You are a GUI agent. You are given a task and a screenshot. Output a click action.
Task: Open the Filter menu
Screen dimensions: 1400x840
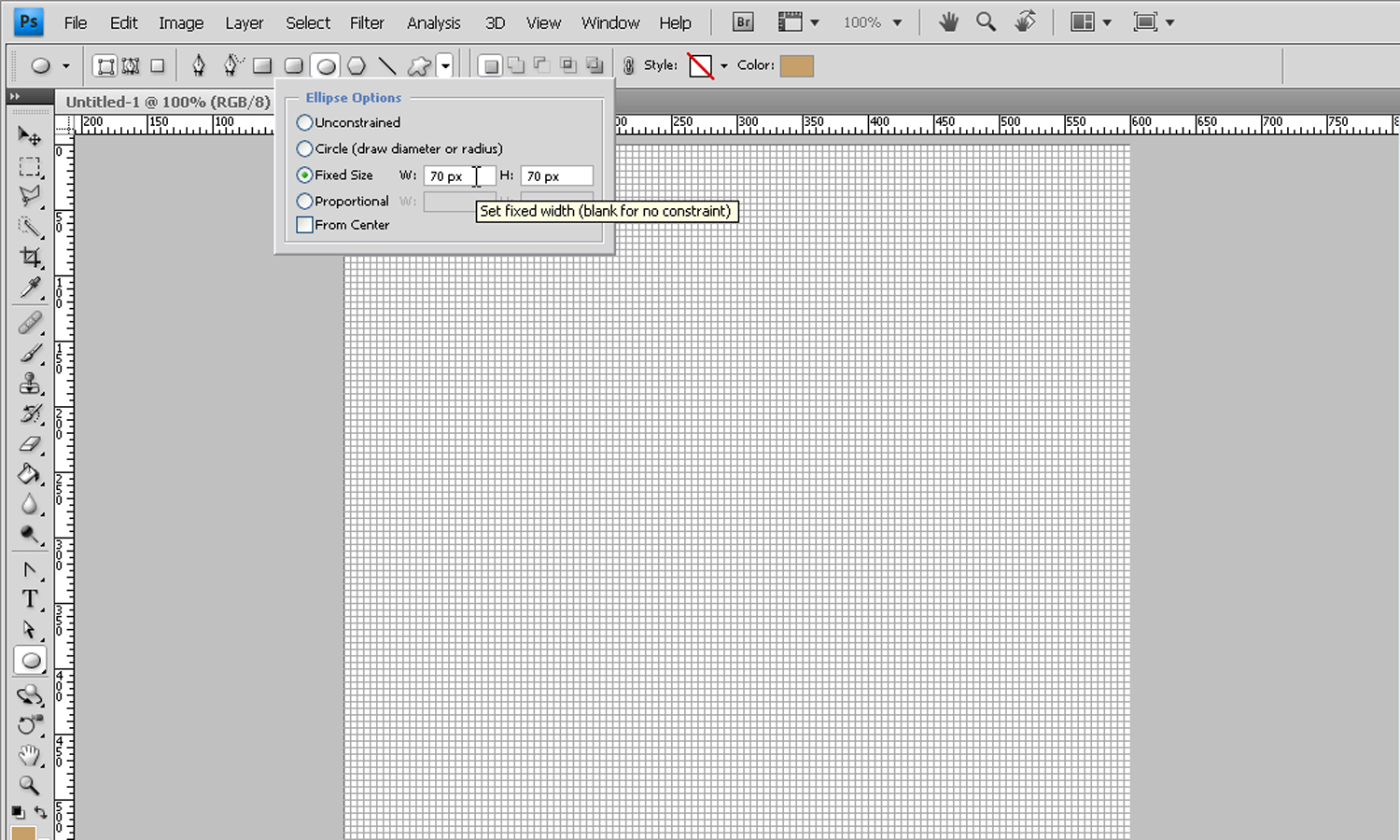(x=367, y=22)
